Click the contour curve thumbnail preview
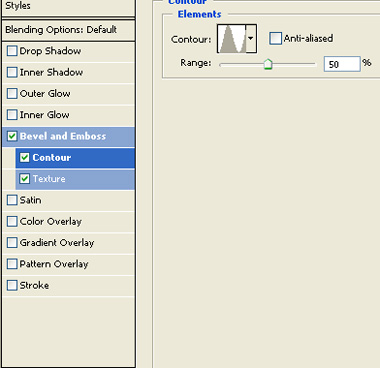Screen dimensions: 380x368 coord(232,39)
